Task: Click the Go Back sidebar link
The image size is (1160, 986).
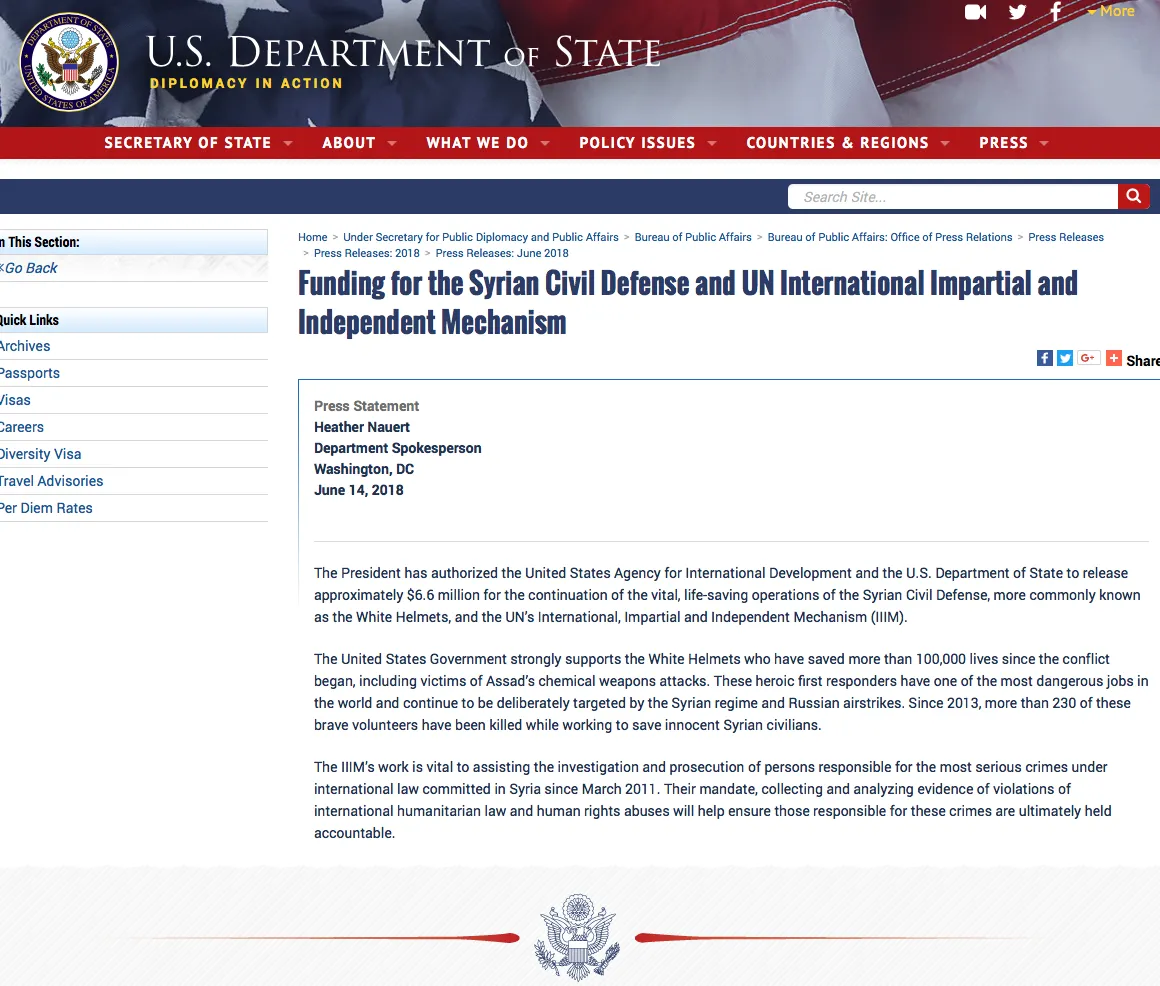Action: 29,268
